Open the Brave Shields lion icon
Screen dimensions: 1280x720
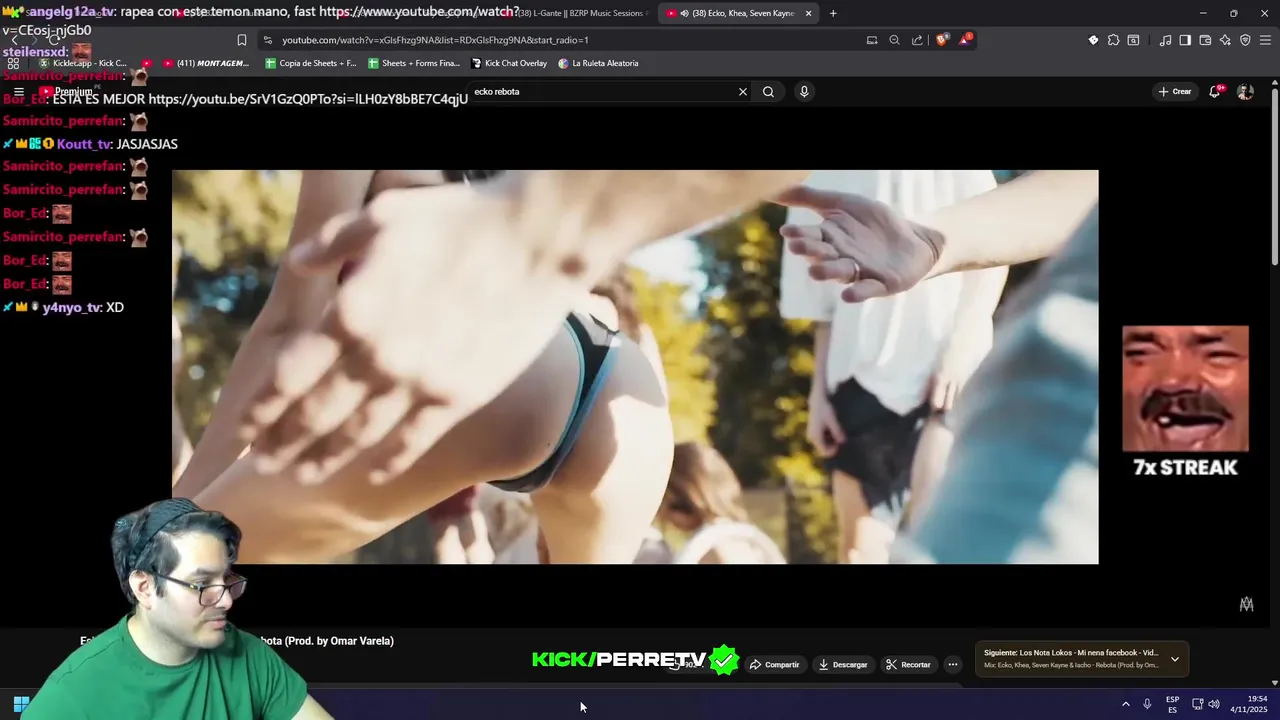[x=942, y=40]
